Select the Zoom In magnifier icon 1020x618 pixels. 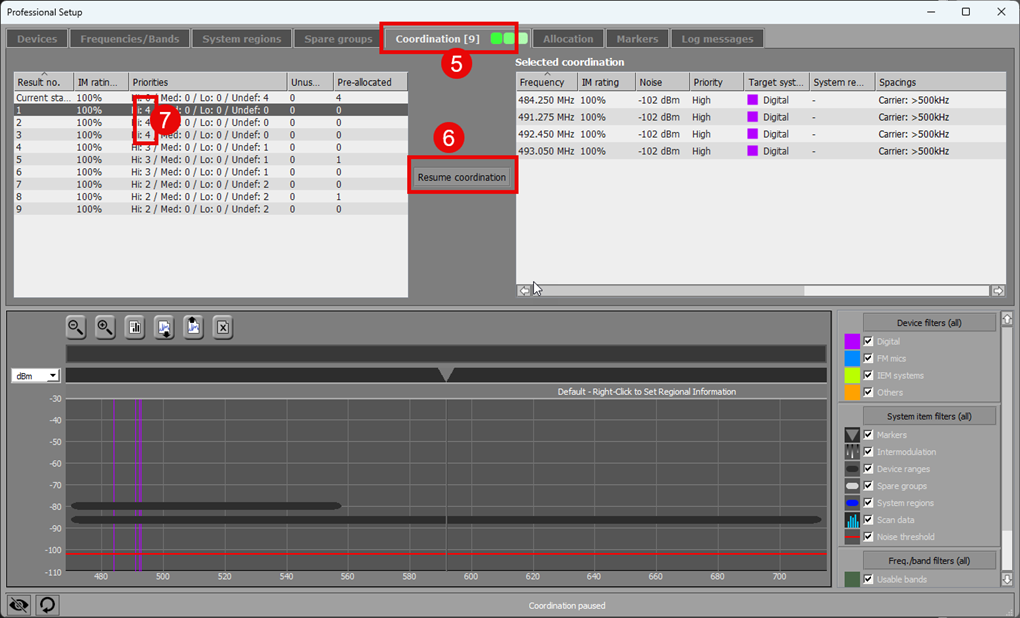pyautogui.click(x=104, y=327)
